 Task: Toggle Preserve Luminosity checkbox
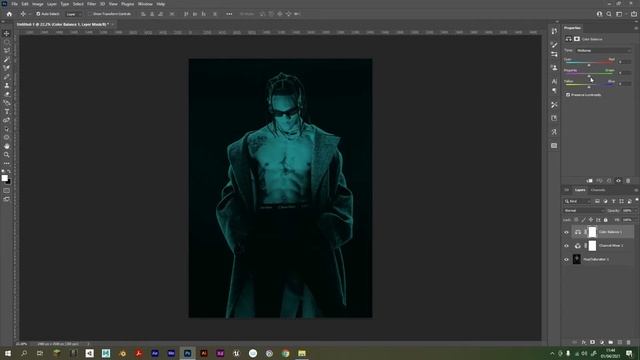point(568,95)
